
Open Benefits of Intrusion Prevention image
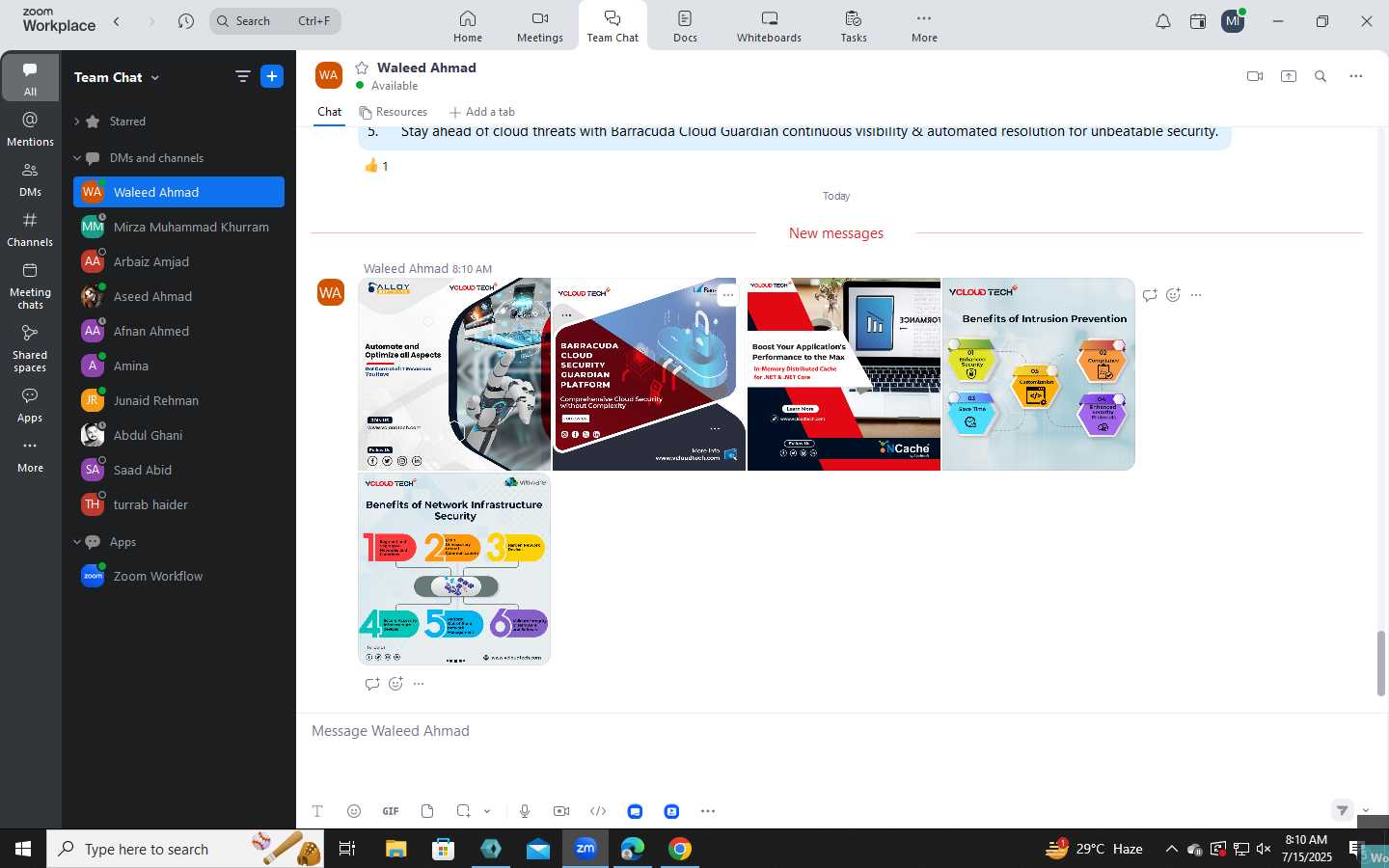1039,374
